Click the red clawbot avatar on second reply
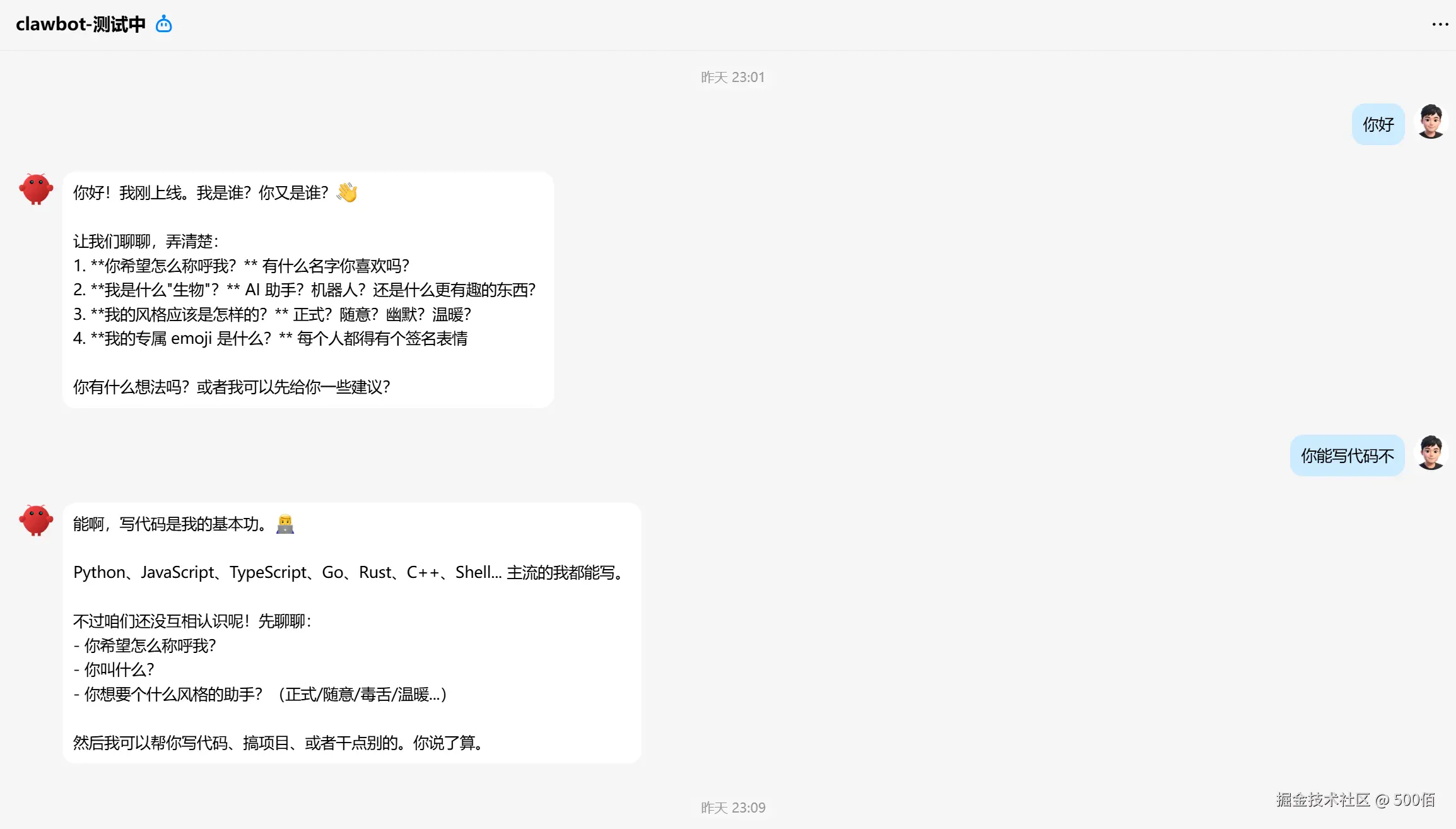Viewport: 1456px width, 829px height. pos(36,520)
